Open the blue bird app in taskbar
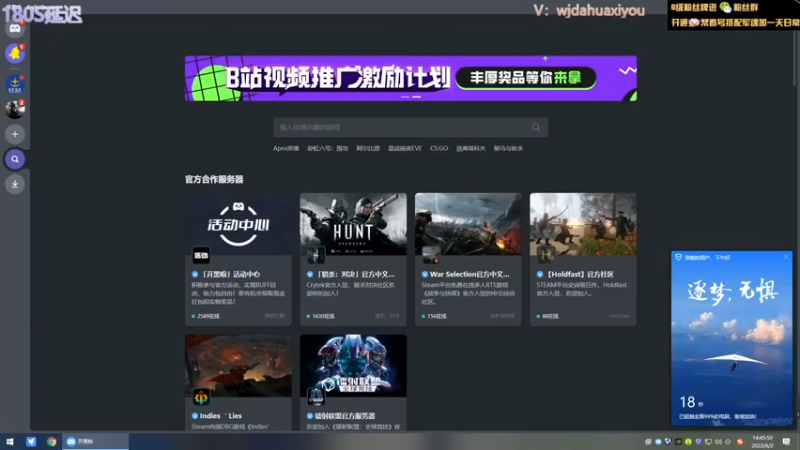The image size is (800, 450). coord(31,442)
